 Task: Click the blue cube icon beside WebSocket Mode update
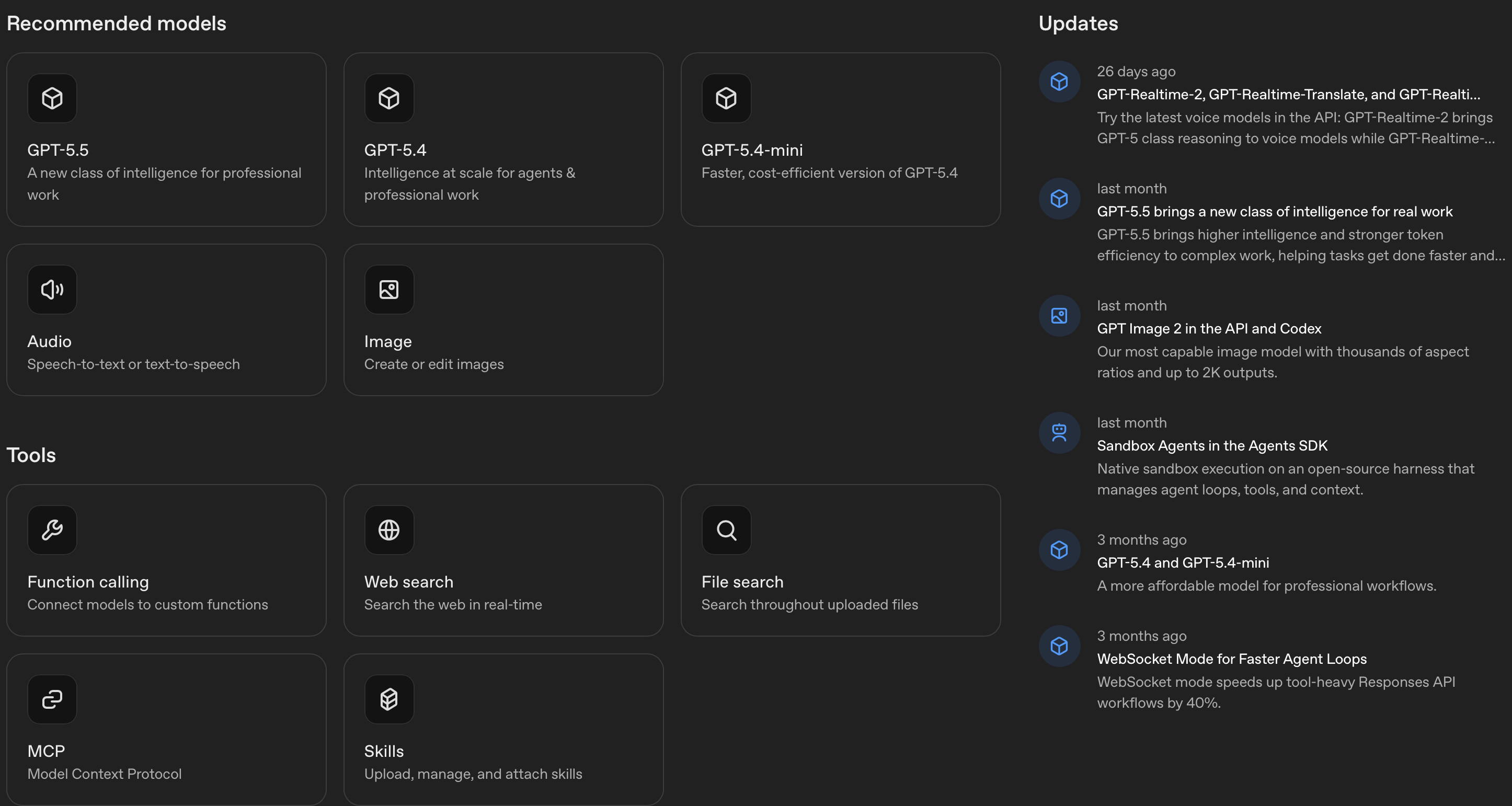1059,646
